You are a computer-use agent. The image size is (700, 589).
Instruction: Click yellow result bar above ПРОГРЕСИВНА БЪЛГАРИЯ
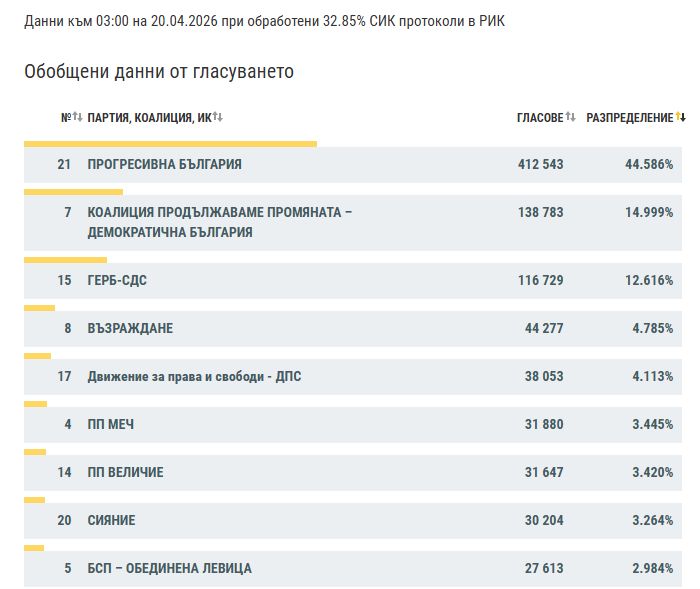pyautogui.click(x=170, y=144)
